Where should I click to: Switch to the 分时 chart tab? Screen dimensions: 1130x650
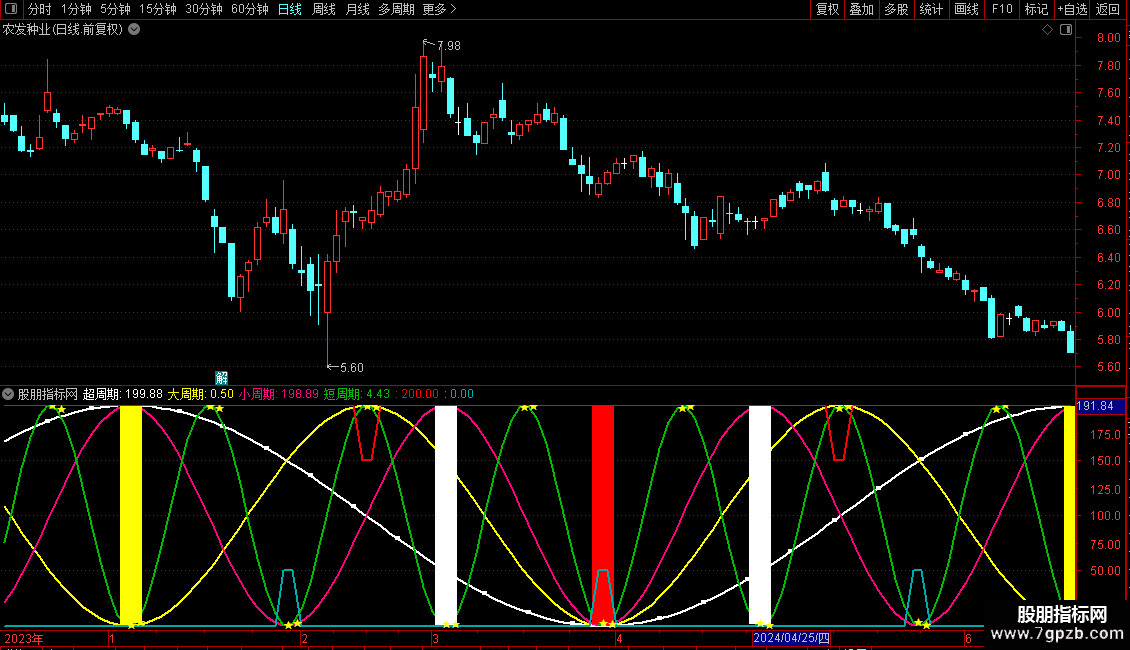(40, 9)
